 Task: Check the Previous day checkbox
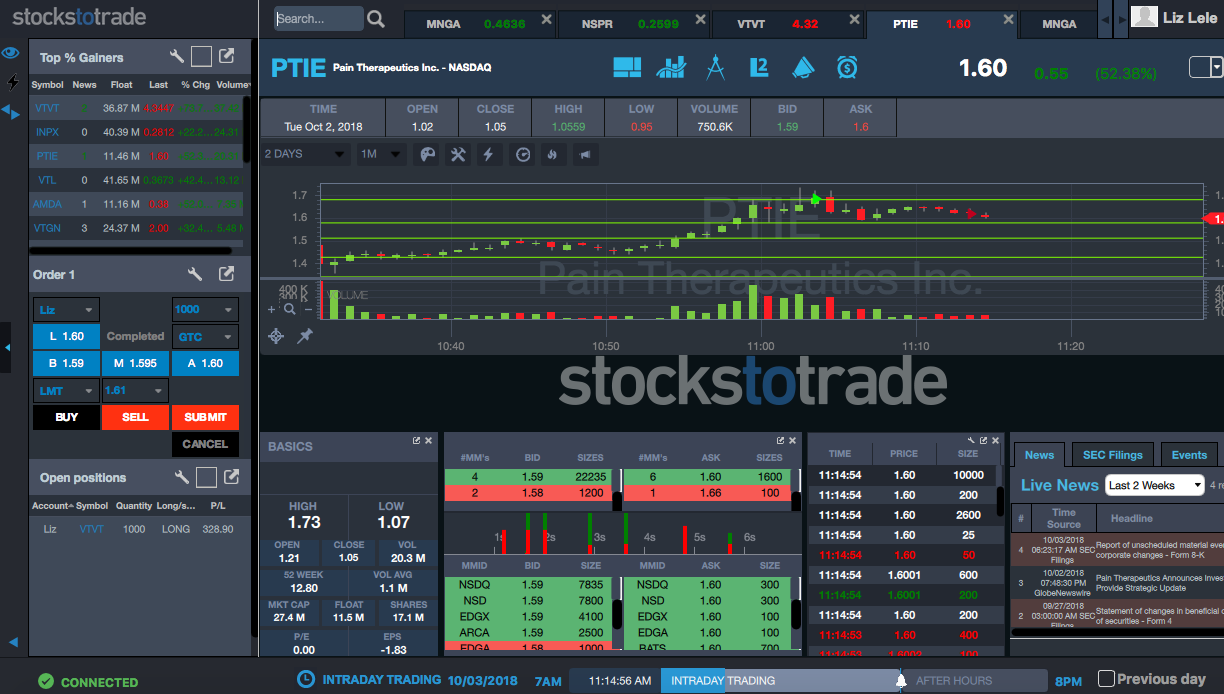[1106, 679]
